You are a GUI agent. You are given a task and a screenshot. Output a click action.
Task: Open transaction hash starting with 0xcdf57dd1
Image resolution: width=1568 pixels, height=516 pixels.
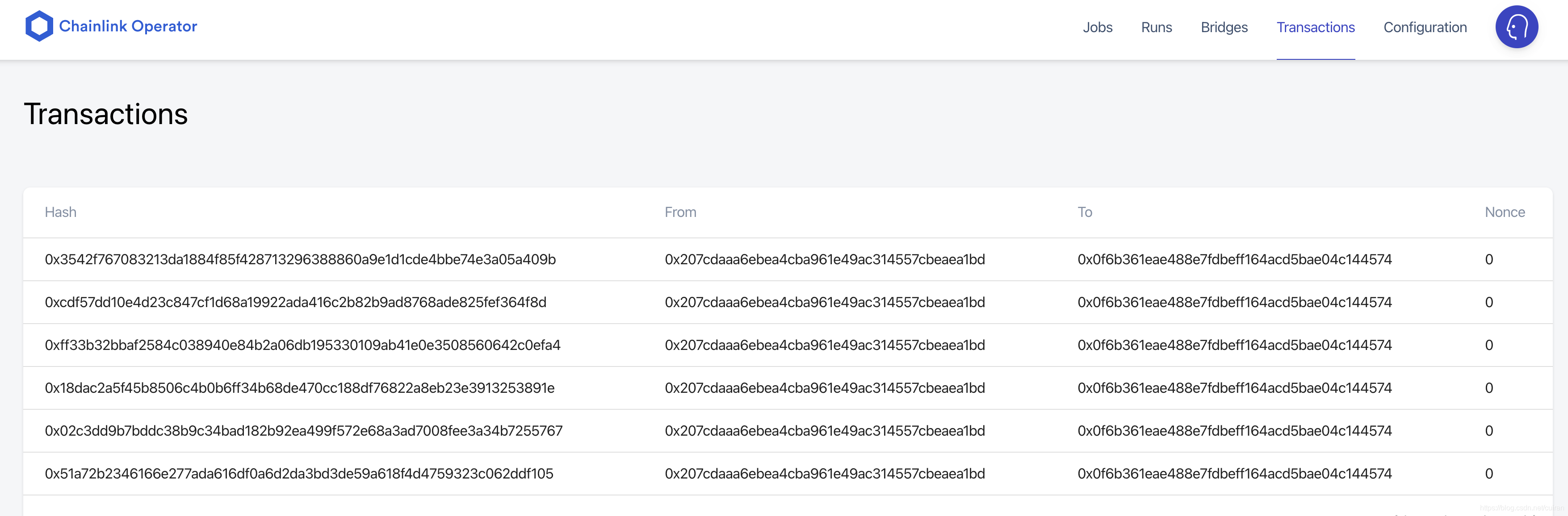(295, 303)
